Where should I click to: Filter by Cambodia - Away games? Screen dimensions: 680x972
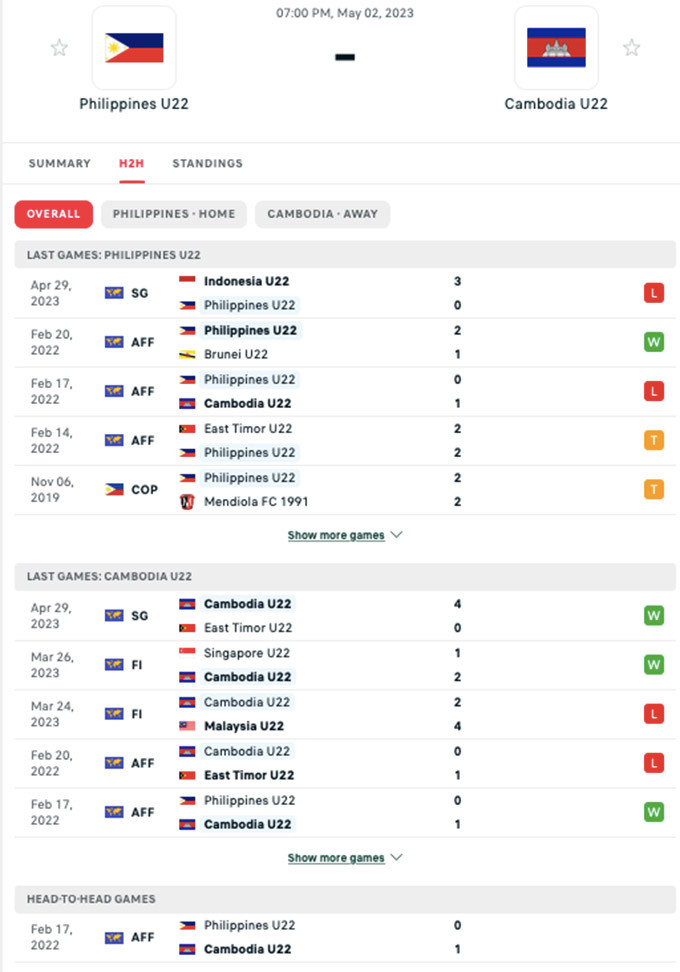(322, 214)
